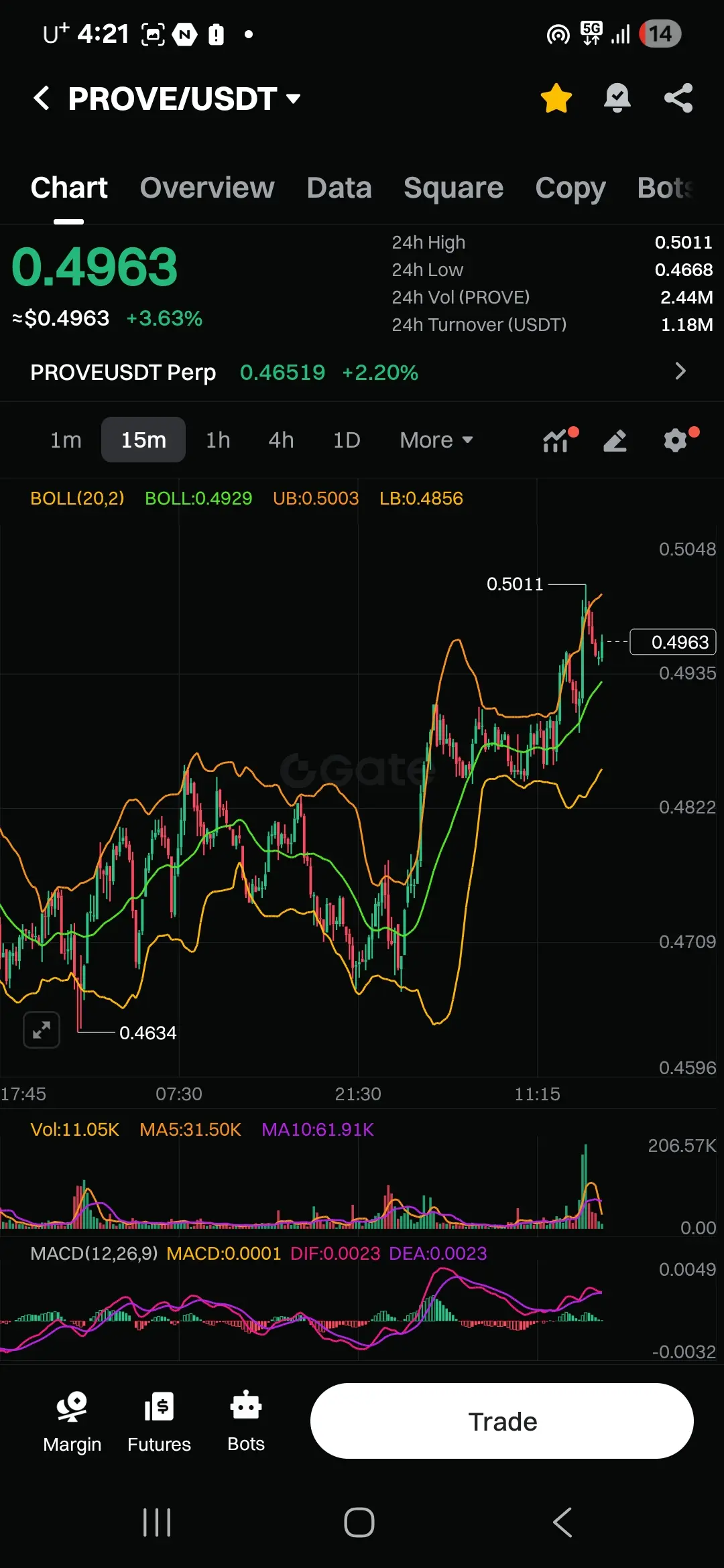Open the Copy tab
The height and width of the screenshot is (1568, 724).
click(x=570, y=189)
